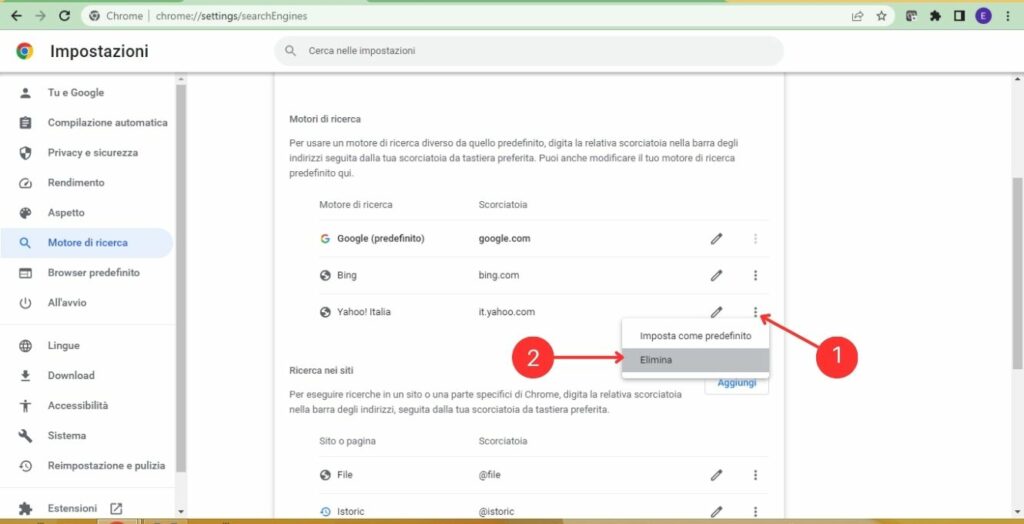Click the Chrome logo beside Impostazioni
This screenshot has width=1024, height=524.
tap(25, 51)
